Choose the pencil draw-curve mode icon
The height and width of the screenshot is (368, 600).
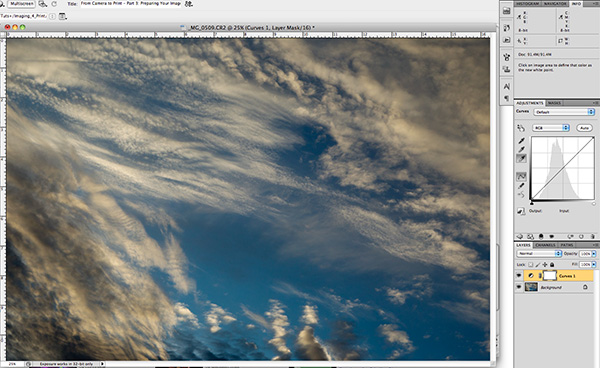(x=521, y=186)
